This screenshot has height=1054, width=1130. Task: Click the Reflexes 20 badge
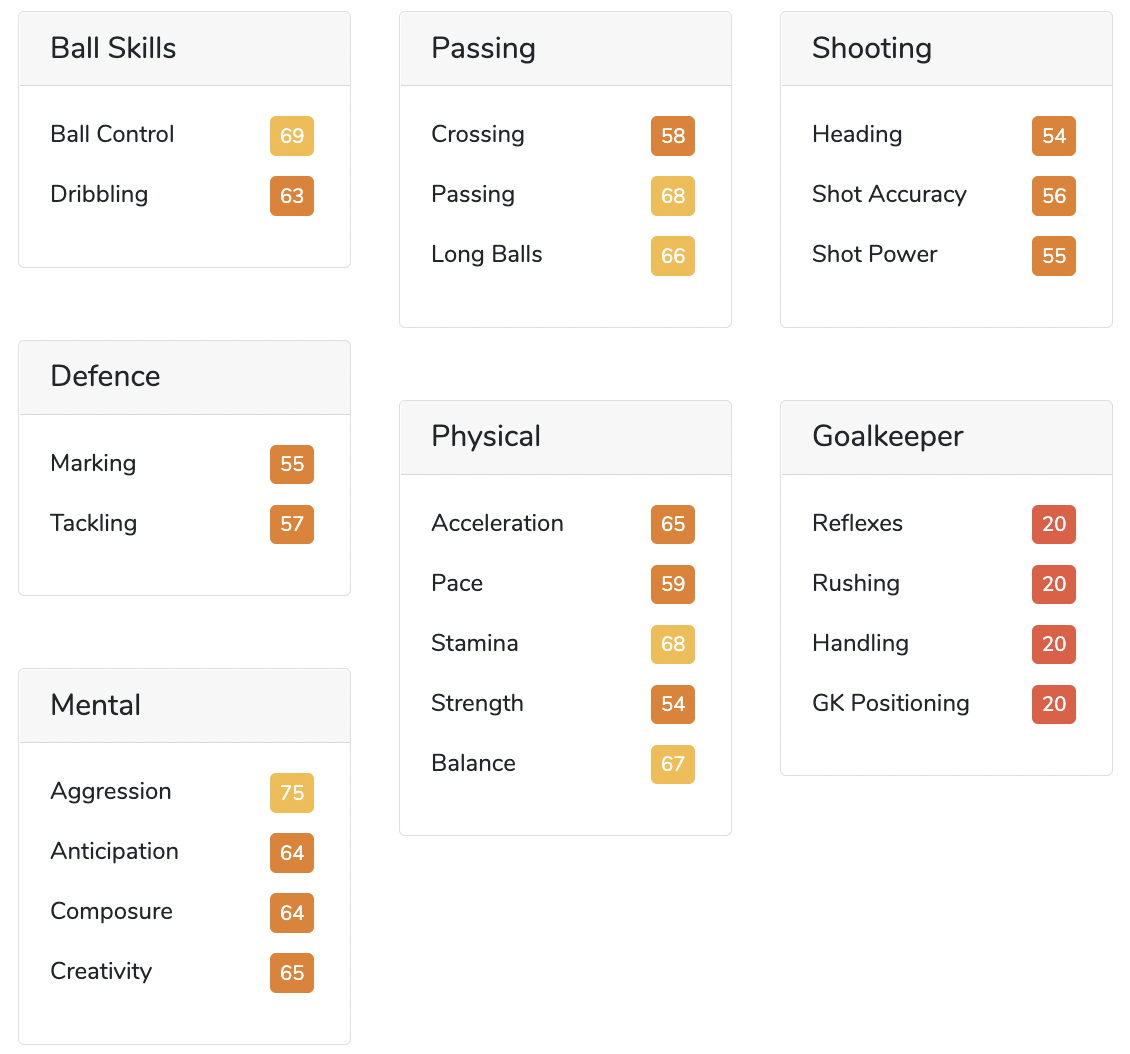point(1054,524)
